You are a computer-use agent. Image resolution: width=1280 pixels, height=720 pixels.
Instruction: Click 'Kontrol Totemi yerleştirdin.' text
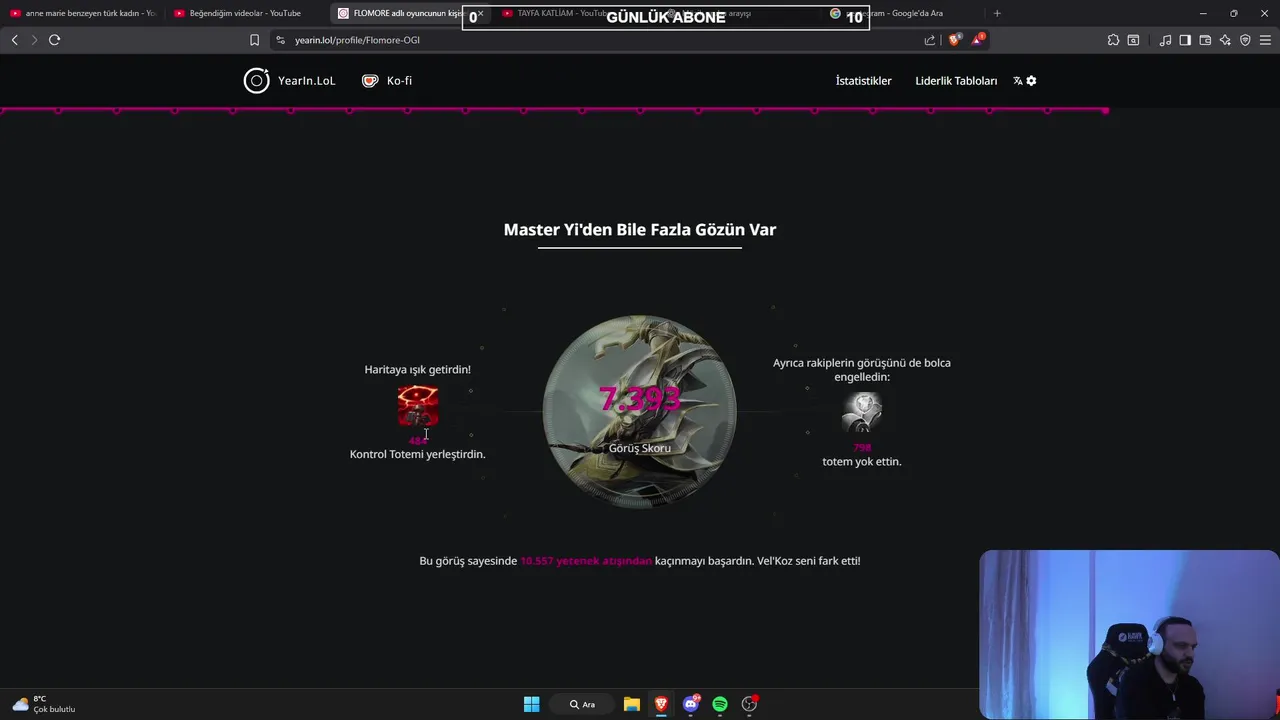(x=417, y=454)
